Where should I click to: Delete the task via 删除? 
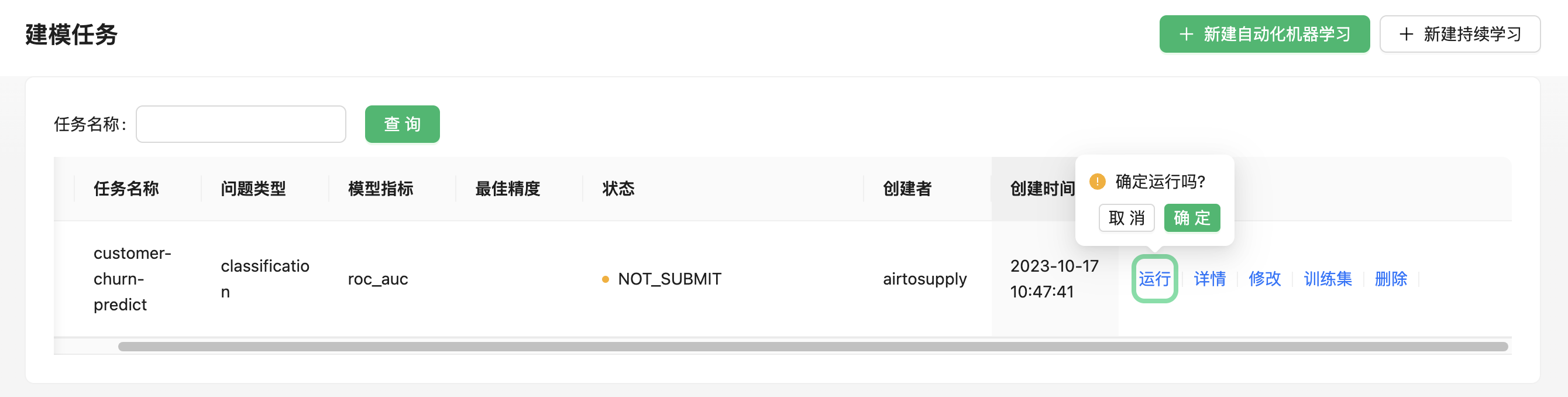click(x=1390, y=279)
